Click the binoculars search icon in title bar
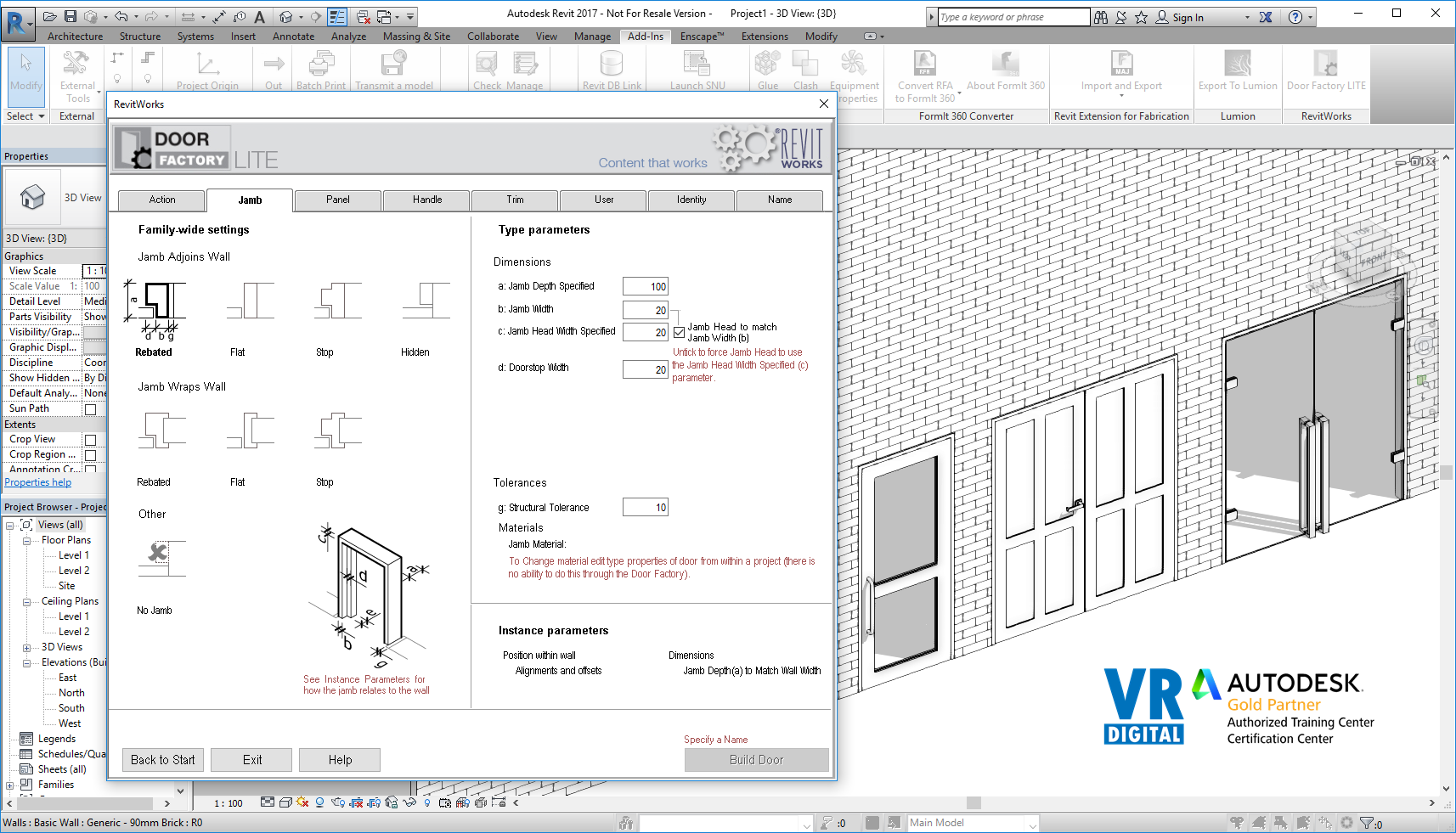Screen dimensions: 1456x833 (x=1101, y=17)
